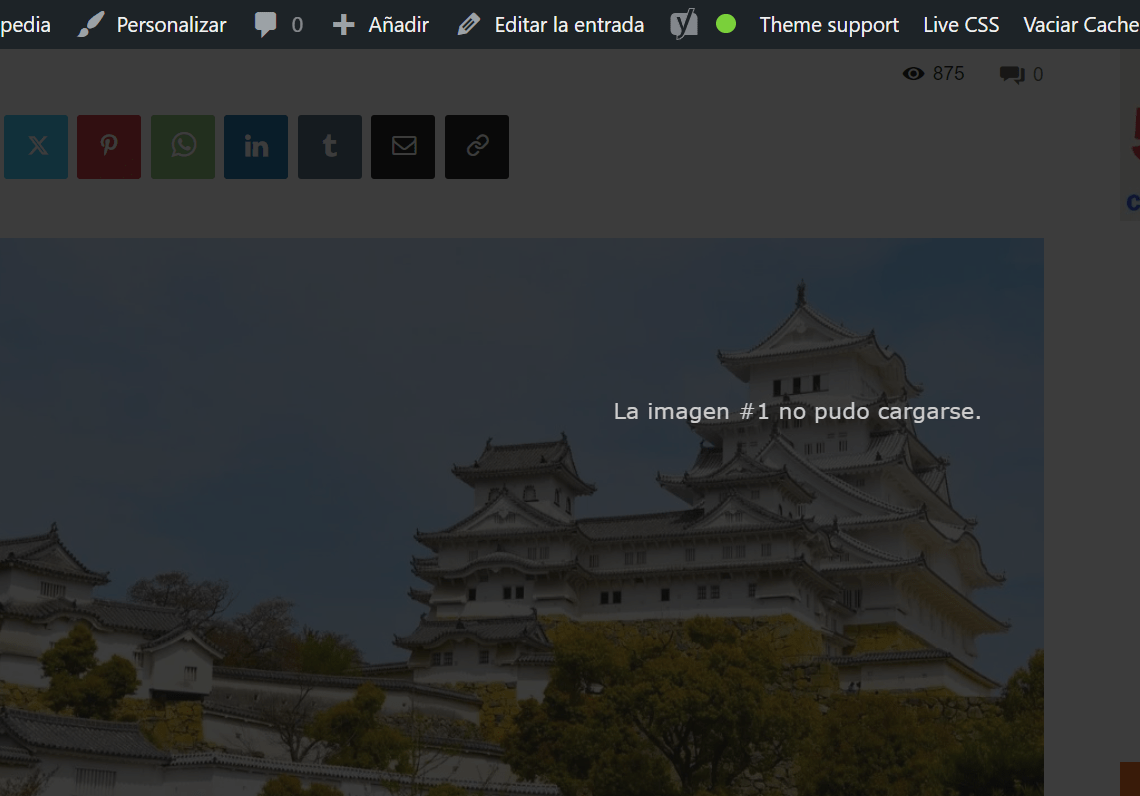
Task: Click the Pinterest share button
Action: click(109, 147)
